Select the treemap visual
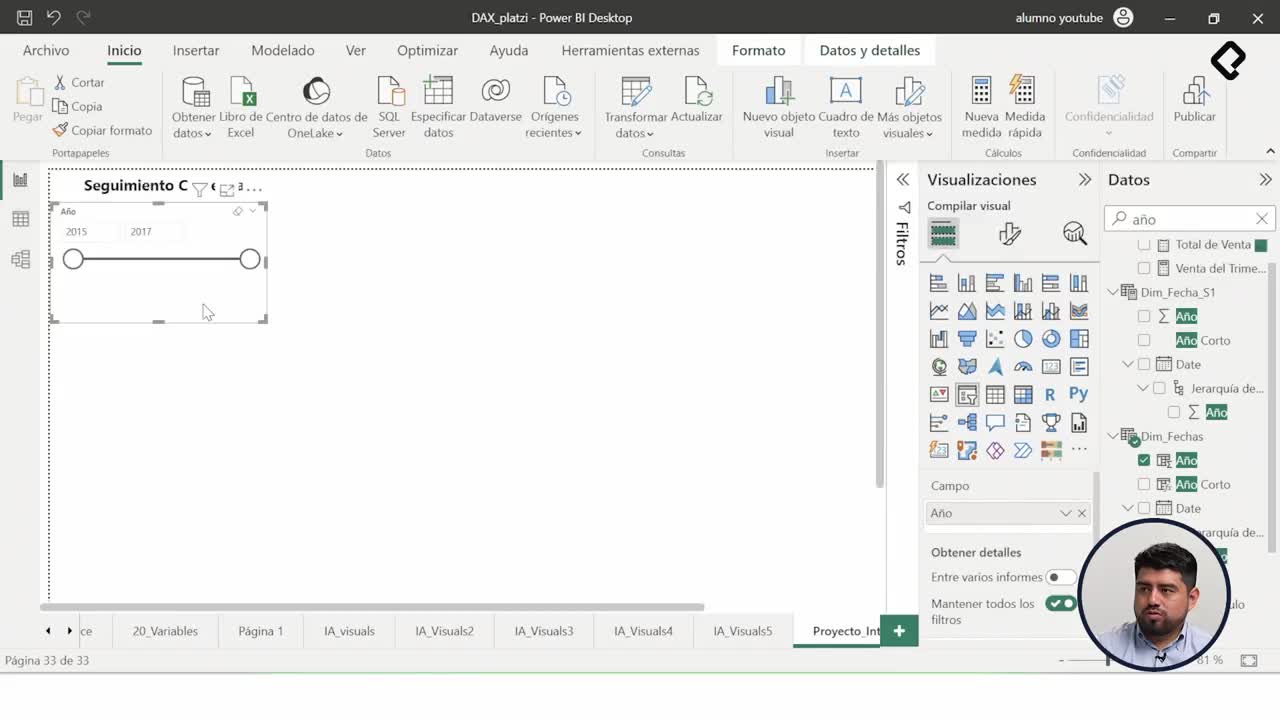1280x720 pixels. pos(1078,339)
